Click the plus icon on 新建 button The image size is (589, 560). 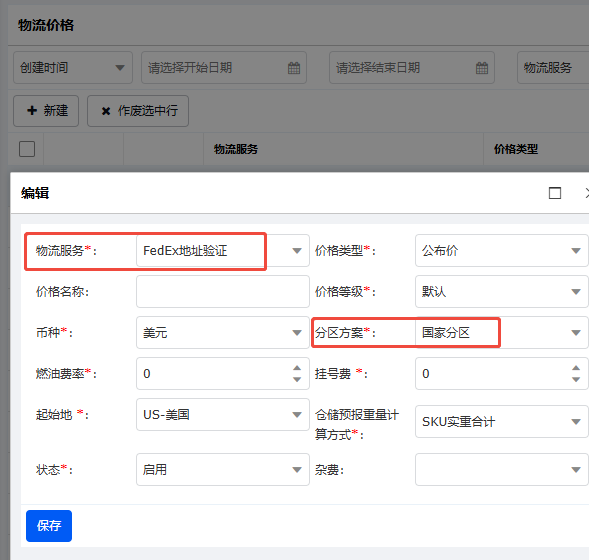32,110
